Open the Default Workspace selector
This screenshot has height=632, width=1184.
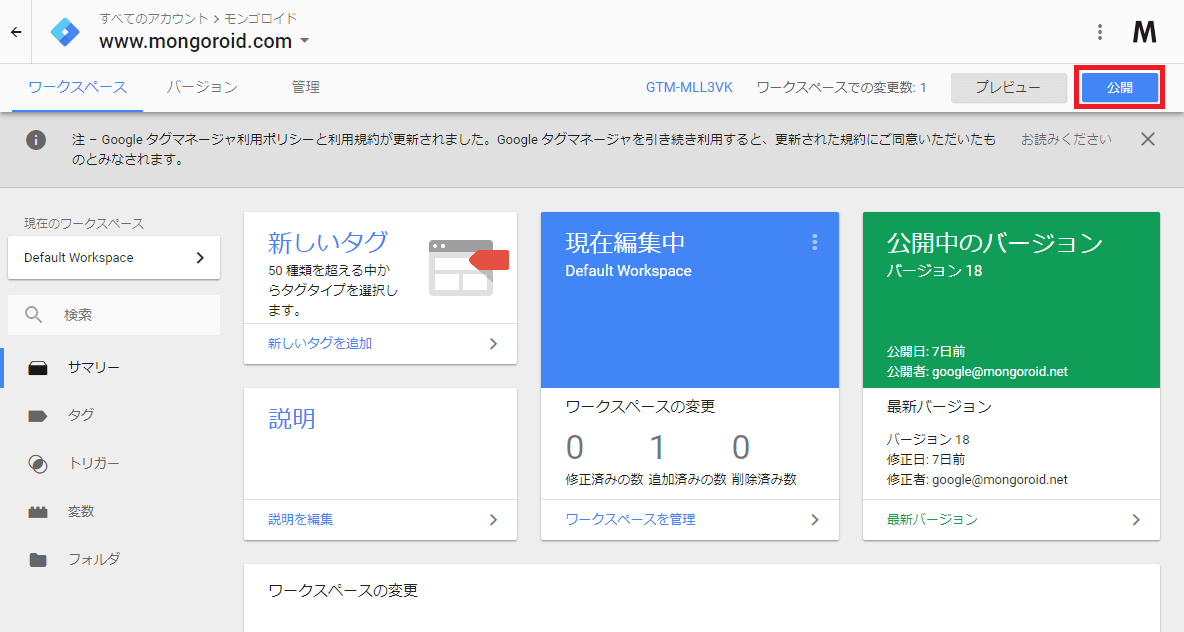(x=114, y=257)
